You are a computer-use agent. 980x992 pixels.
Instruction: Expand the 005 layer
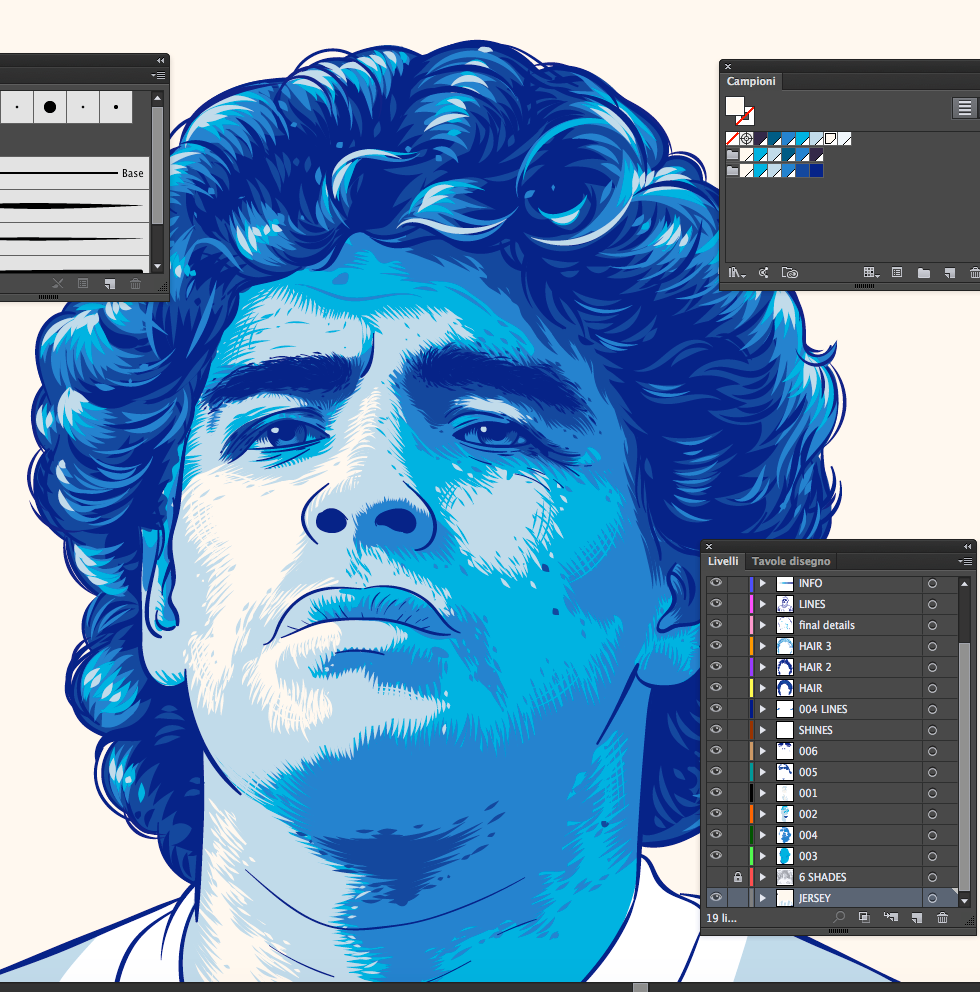click(763, 772)
